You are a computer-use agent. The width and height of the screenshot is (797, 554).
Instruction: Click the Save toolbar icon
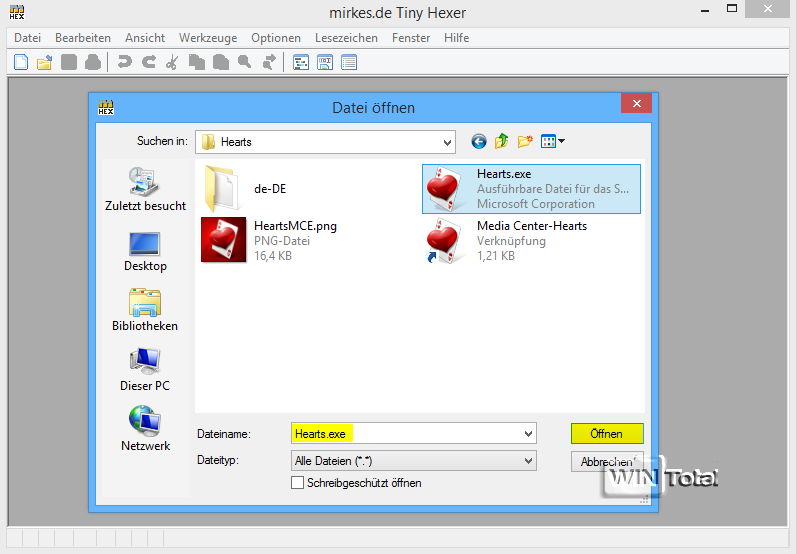coord(69,63)
